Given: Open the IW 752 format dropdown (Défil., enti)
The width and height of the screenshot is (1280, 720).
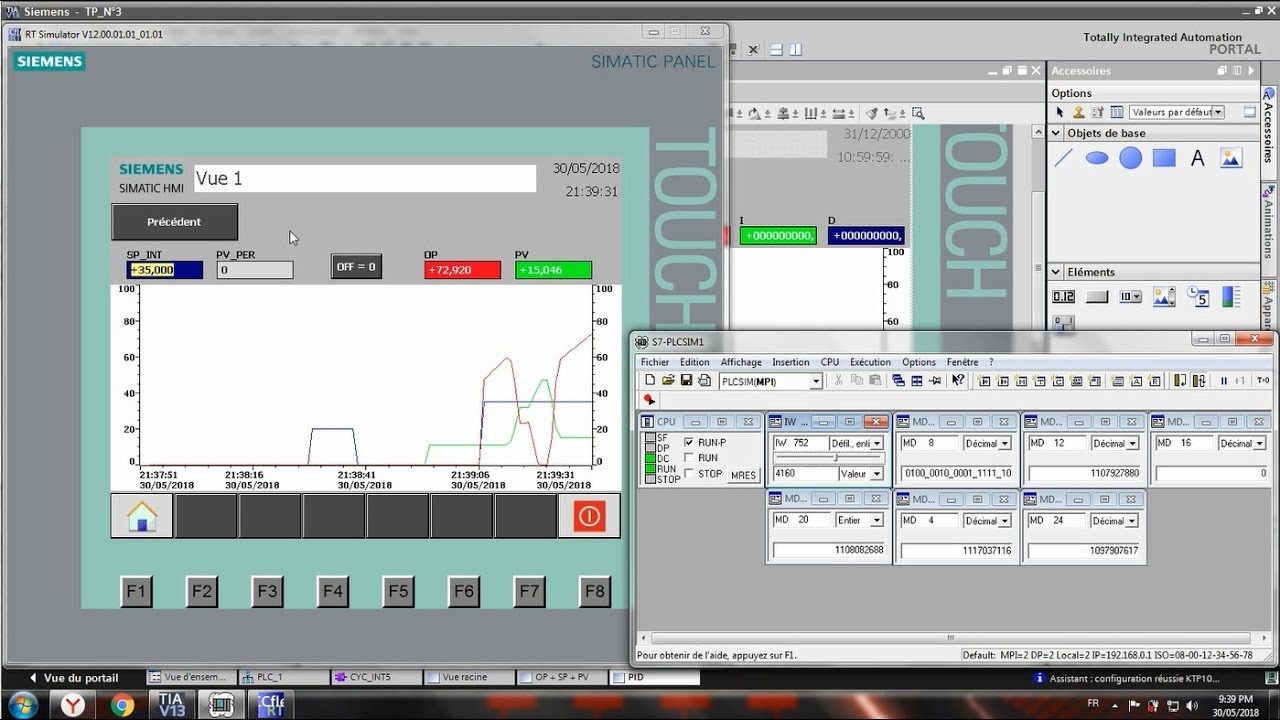Looking at the screenshot, I should coord(877,443).
